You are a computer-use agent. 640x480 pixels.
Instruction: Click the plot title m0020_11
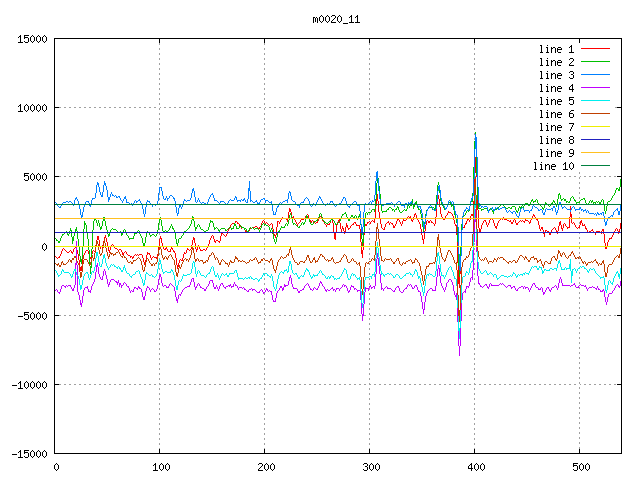pos(337,19)
